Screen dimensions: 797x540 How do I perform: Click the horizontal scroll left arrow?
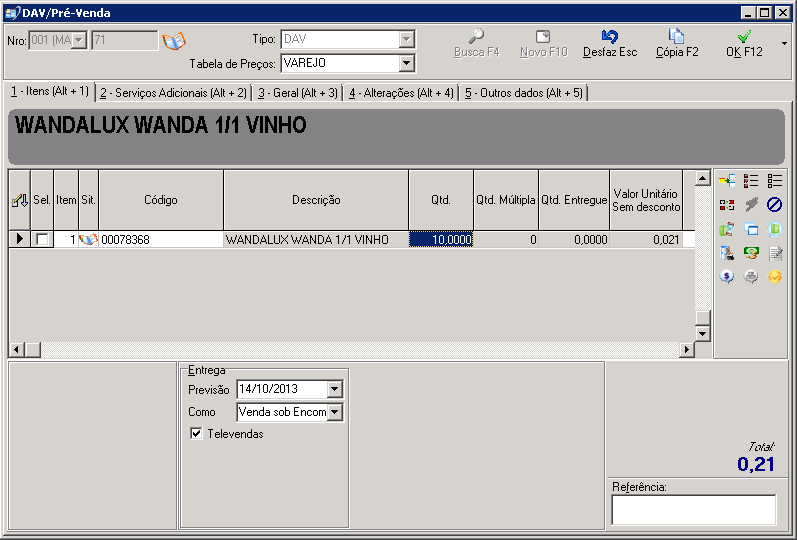17,349
